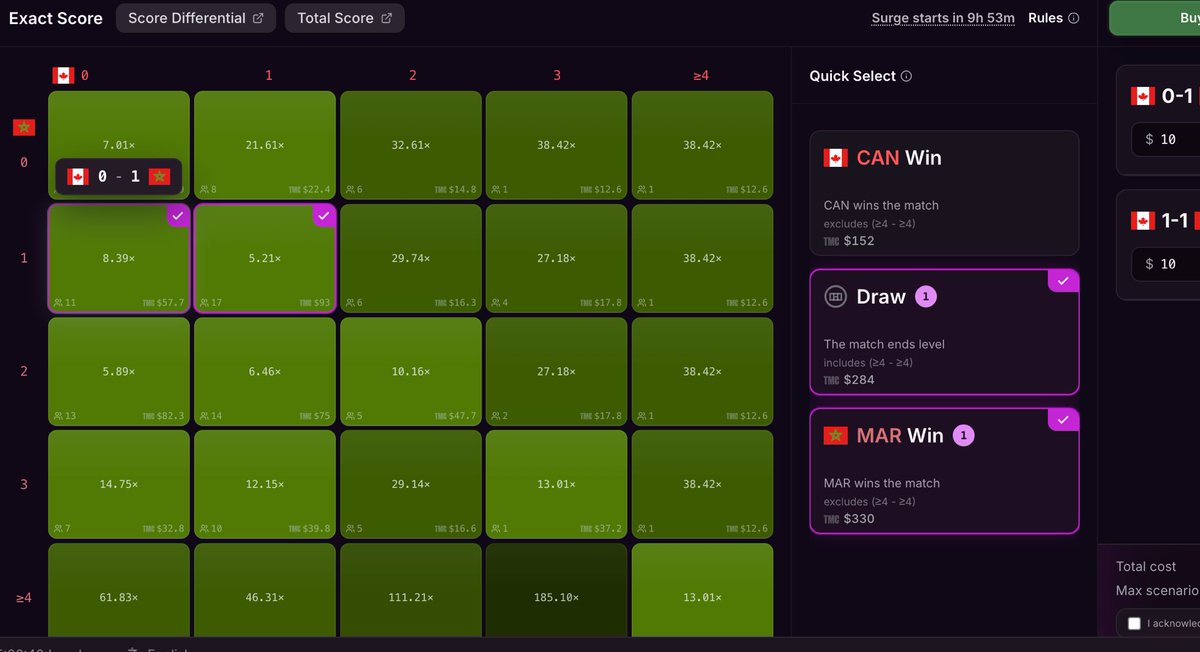
Task: Click the players icon in the 5.21× cell
Action: tap(204, 302)
